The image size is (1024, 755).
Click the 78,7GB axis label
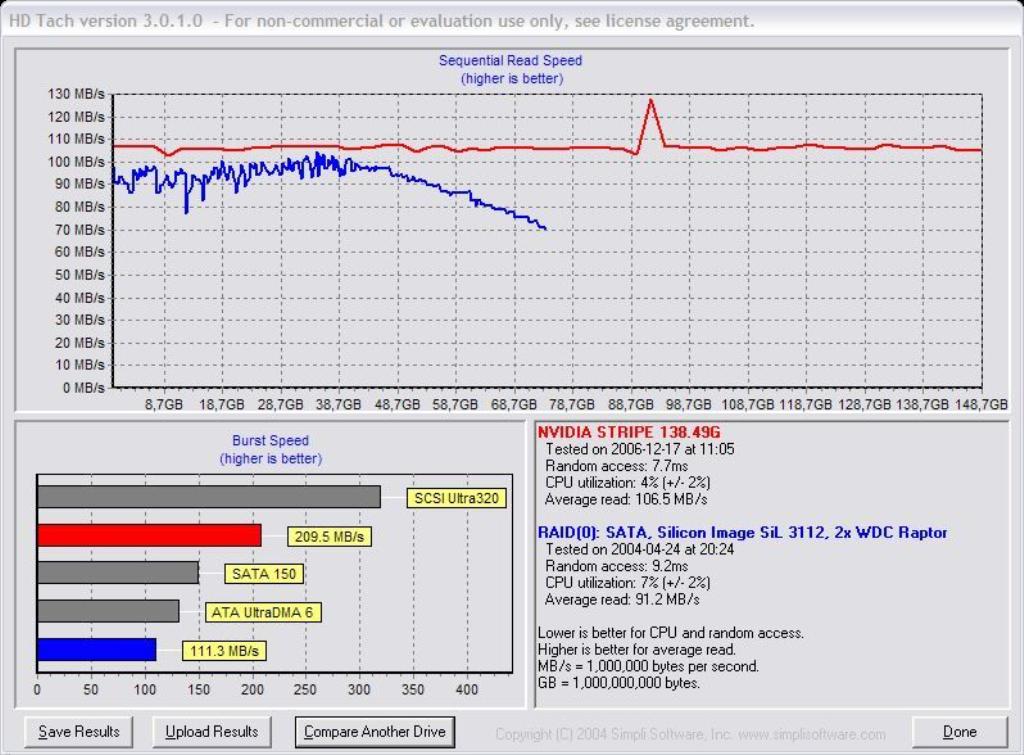click(571, 404)
